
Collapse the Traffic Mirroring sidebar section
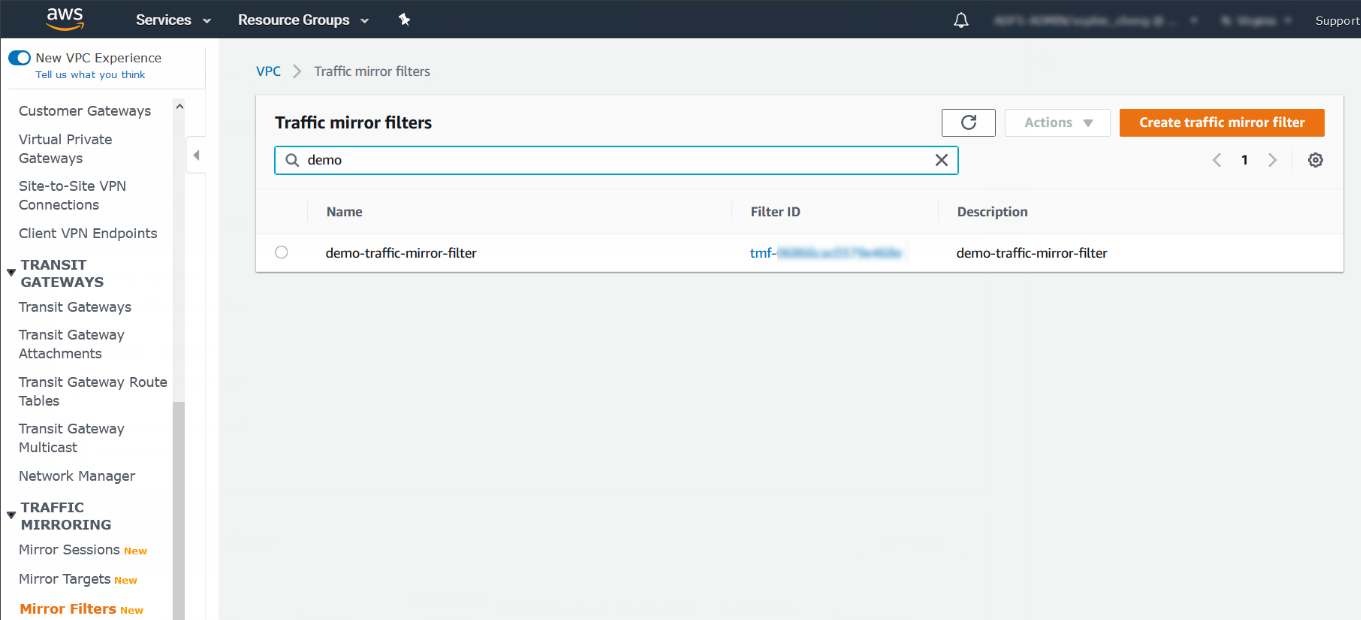tap(12, 515)
